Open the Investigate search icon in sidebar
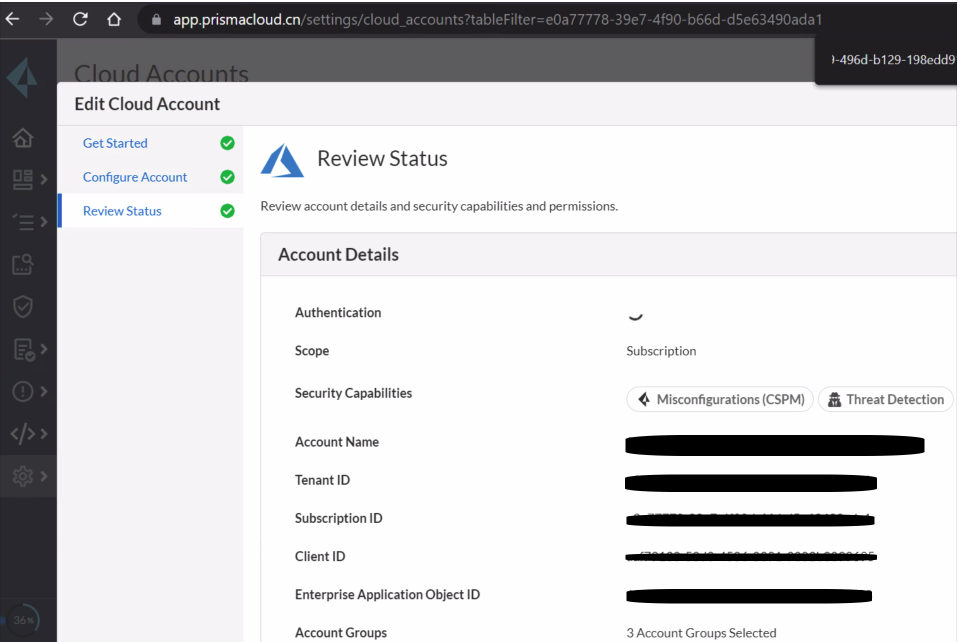The width and height of the screenshot is (960, 642). pyautogui.click(x=20, y=263)
